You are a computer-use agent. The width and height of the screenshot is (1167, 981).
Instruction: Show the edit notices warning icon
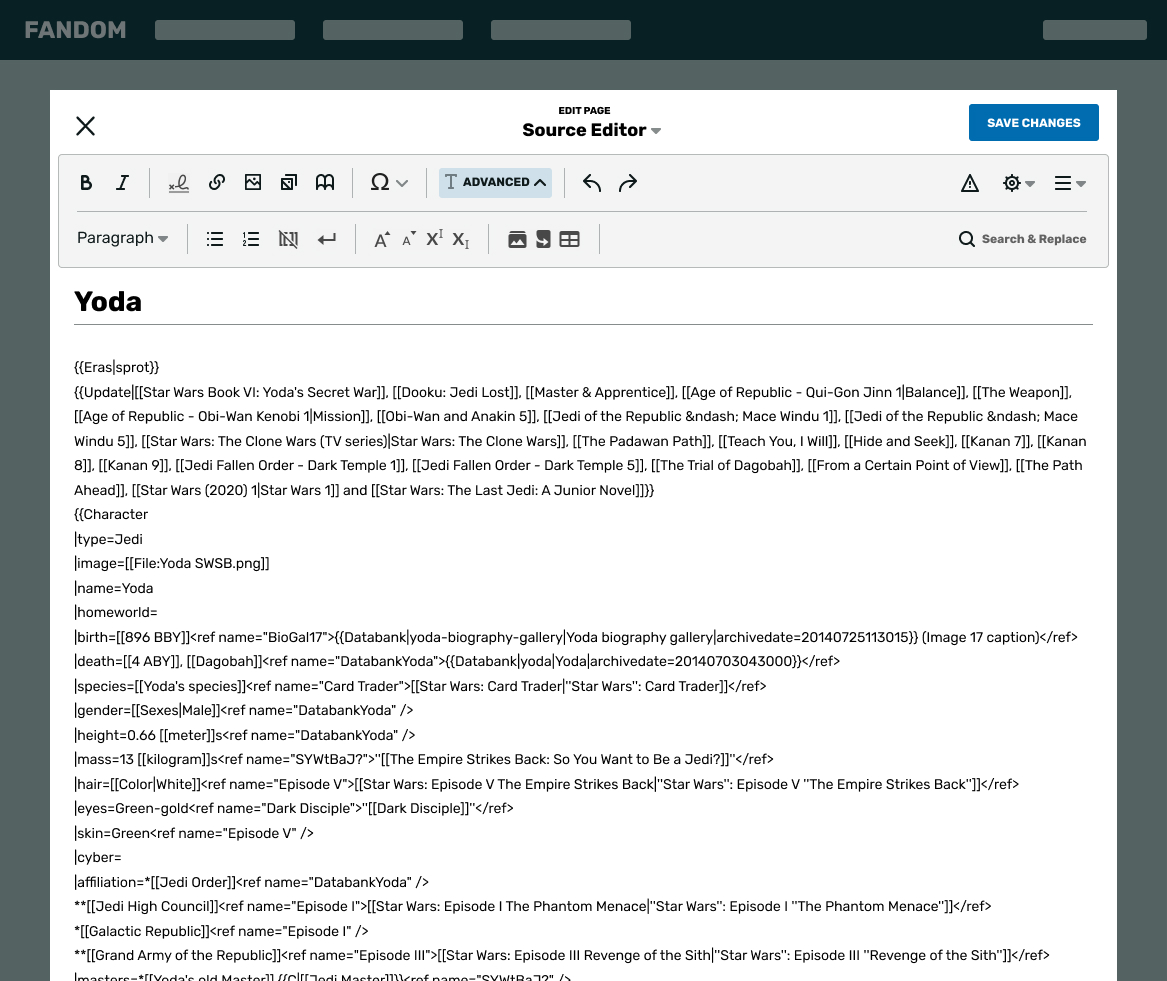tap(970, 183)
